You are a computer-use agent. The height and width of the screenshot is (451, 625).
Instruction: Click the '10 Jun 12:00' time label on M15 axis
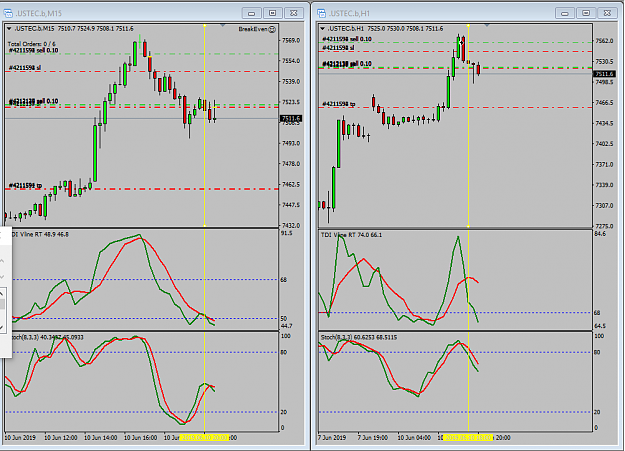[x=61, y=437]
